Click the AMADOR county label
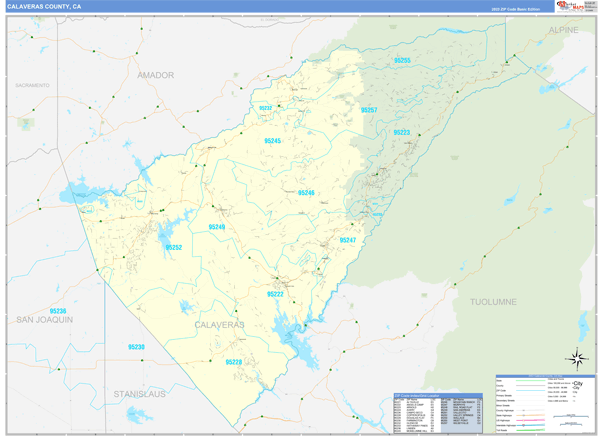600x436 pixels. (155, 75)
